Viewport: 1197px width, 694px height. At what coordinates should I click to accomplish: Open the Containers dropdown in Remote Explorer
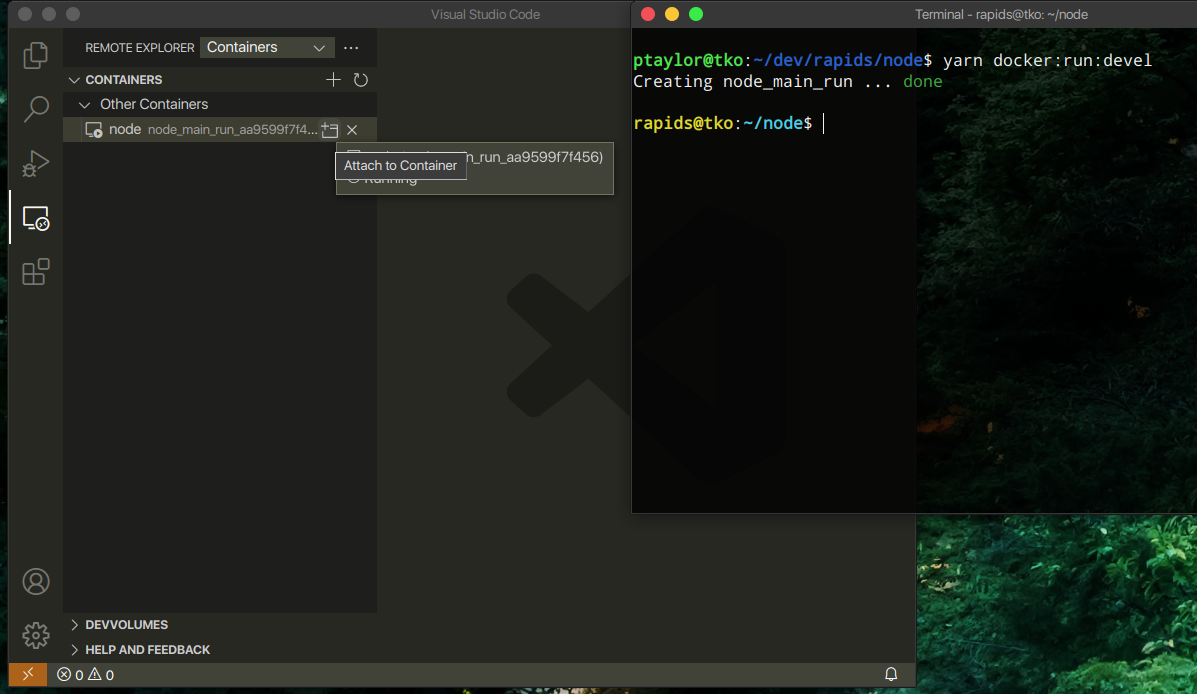tap(267, 47)
